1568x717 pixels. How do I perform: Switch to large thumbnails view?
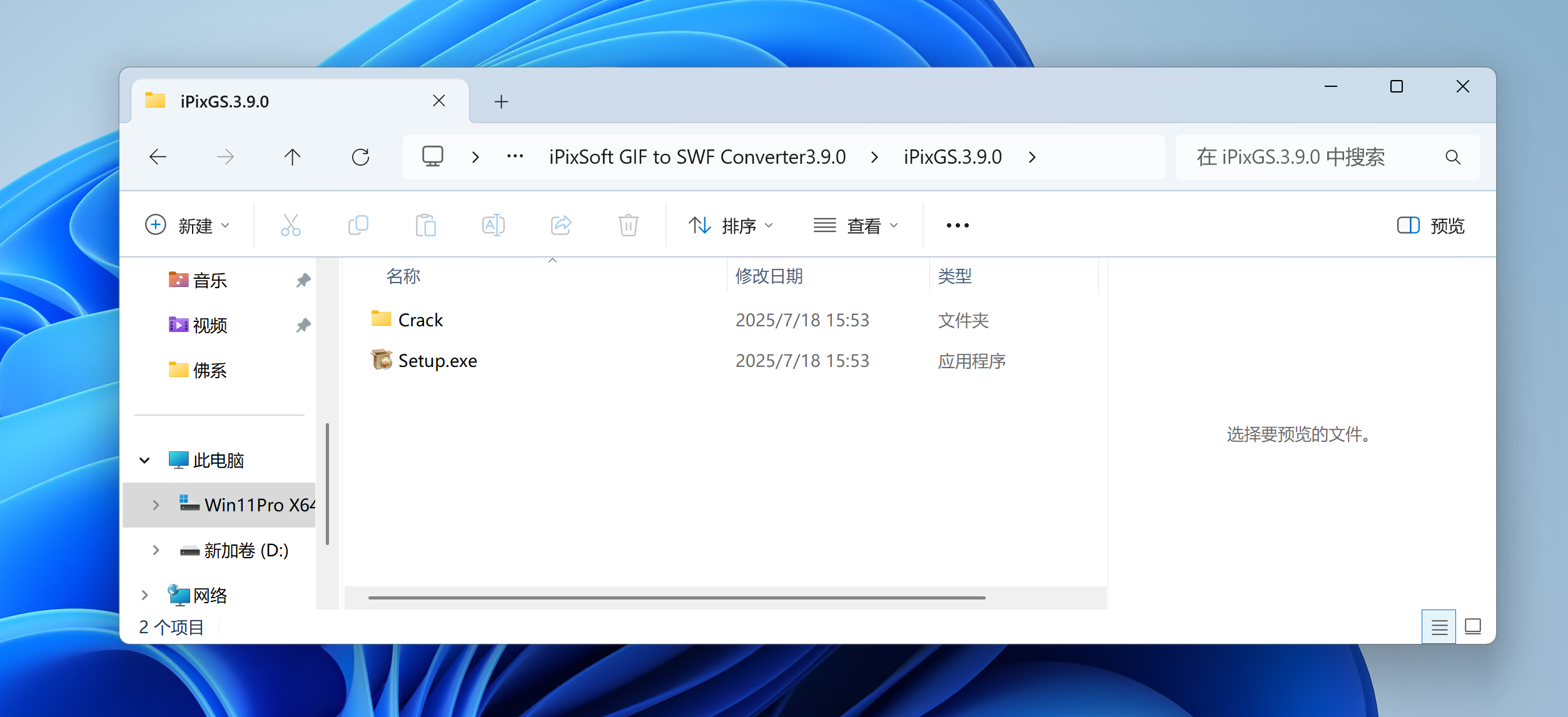click(1473, 626)
